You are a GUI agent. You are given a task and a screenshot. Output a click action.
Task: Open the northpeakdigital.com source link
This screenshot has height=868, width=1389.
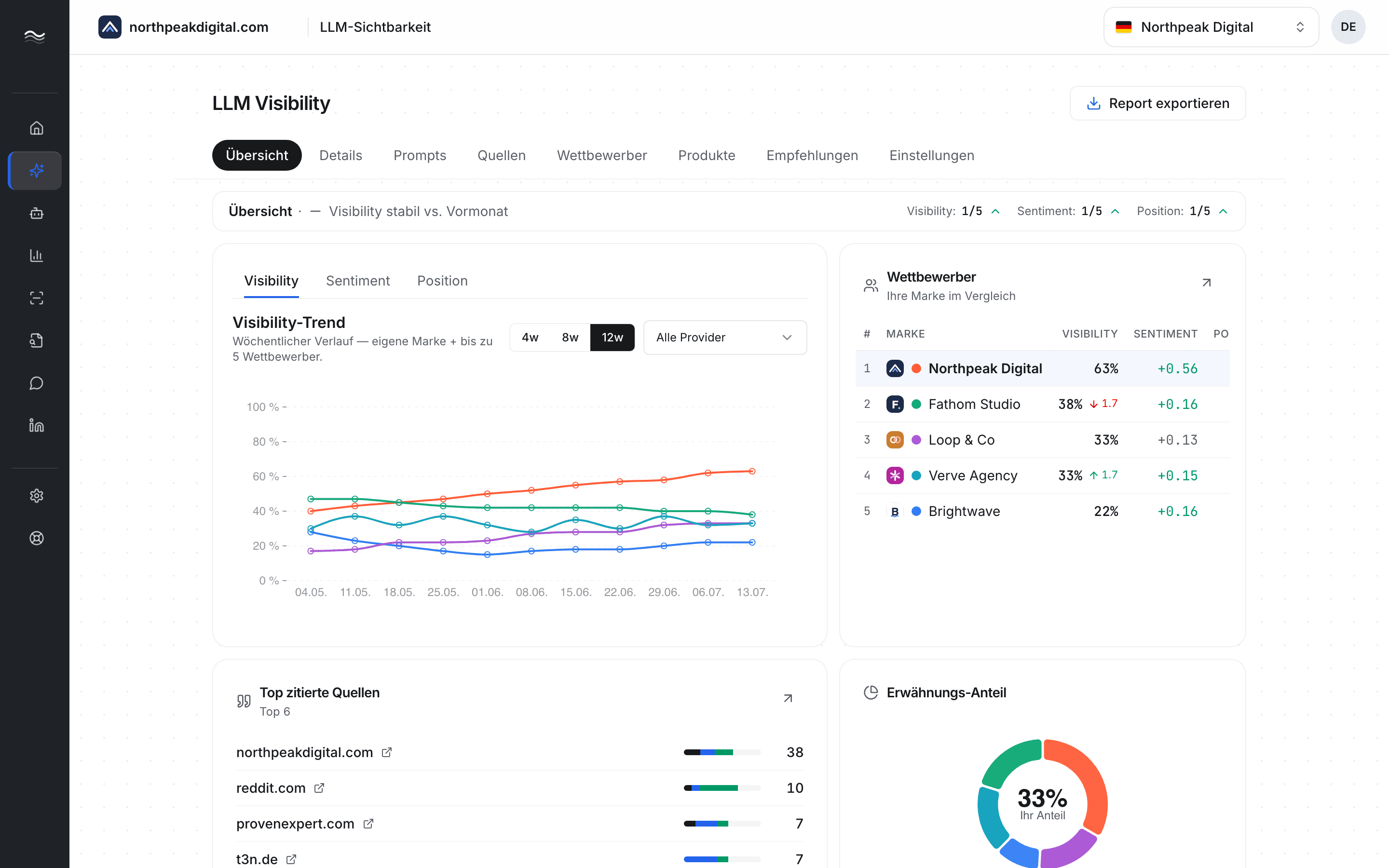click(305, 752)
